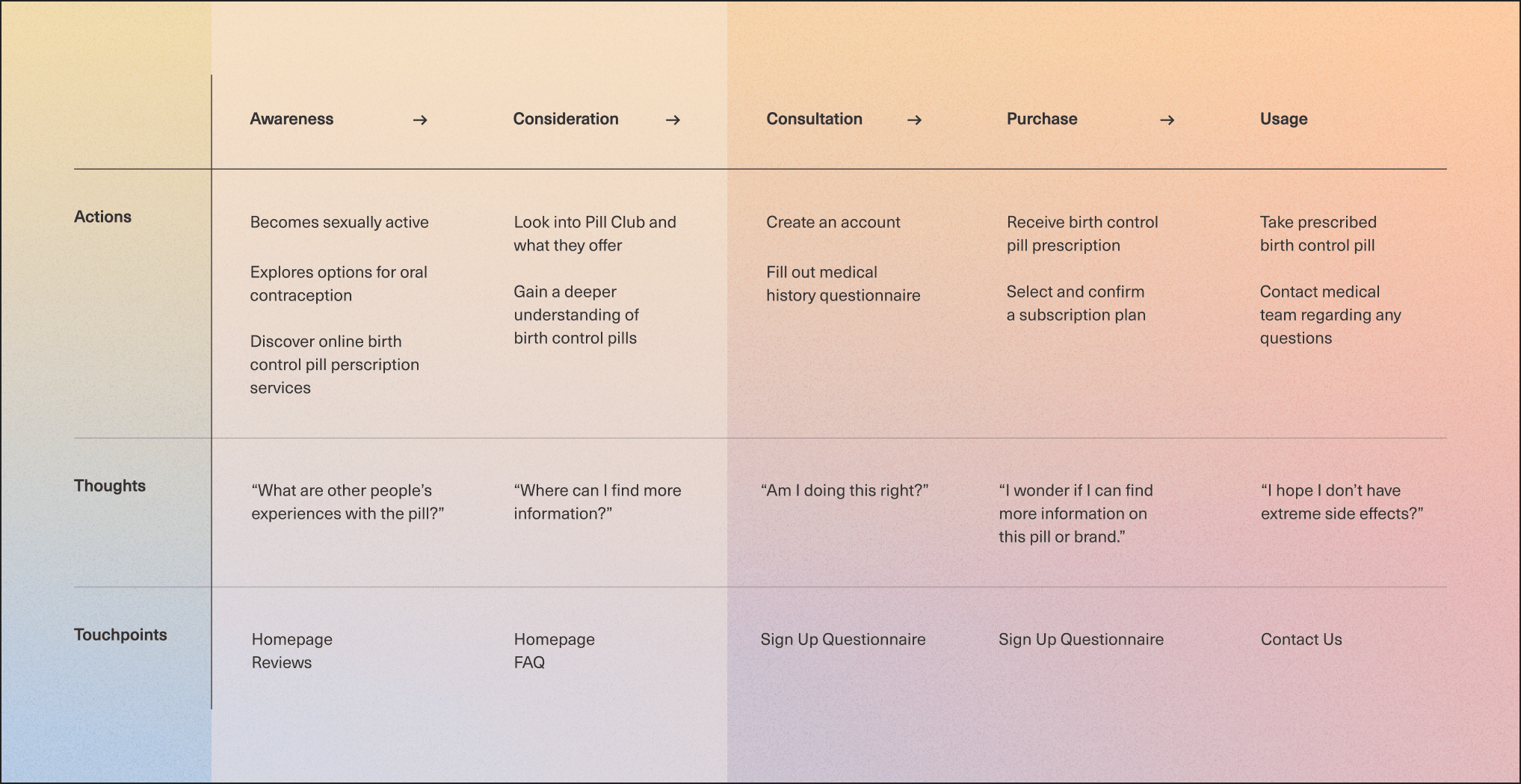Click the arrow after Awareness
This screenshot has height=784, width=1521.
tap(420, 120)
